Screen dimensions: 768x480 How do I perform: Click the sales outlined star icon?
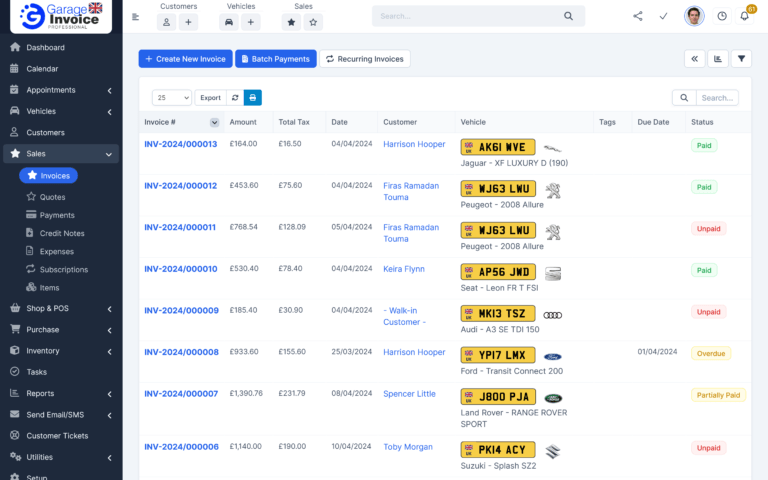(314, 22)
